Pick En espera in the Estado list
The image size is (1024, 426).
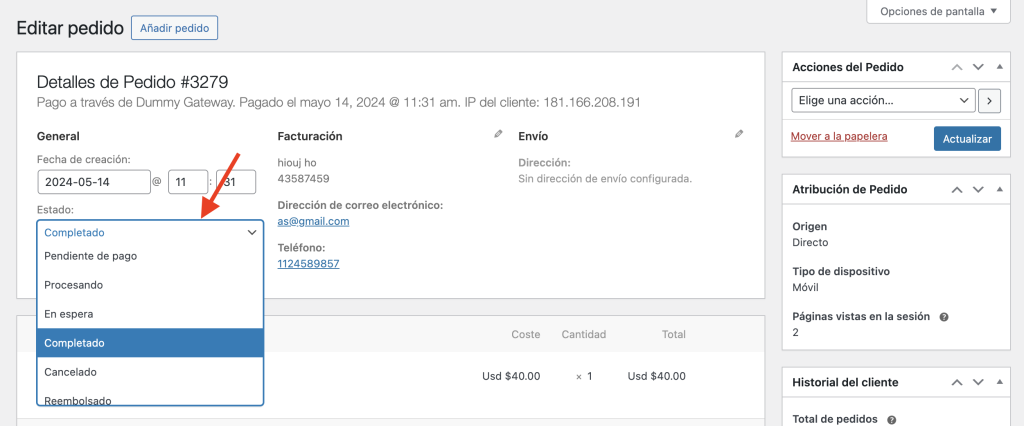[x=69, y=314]
